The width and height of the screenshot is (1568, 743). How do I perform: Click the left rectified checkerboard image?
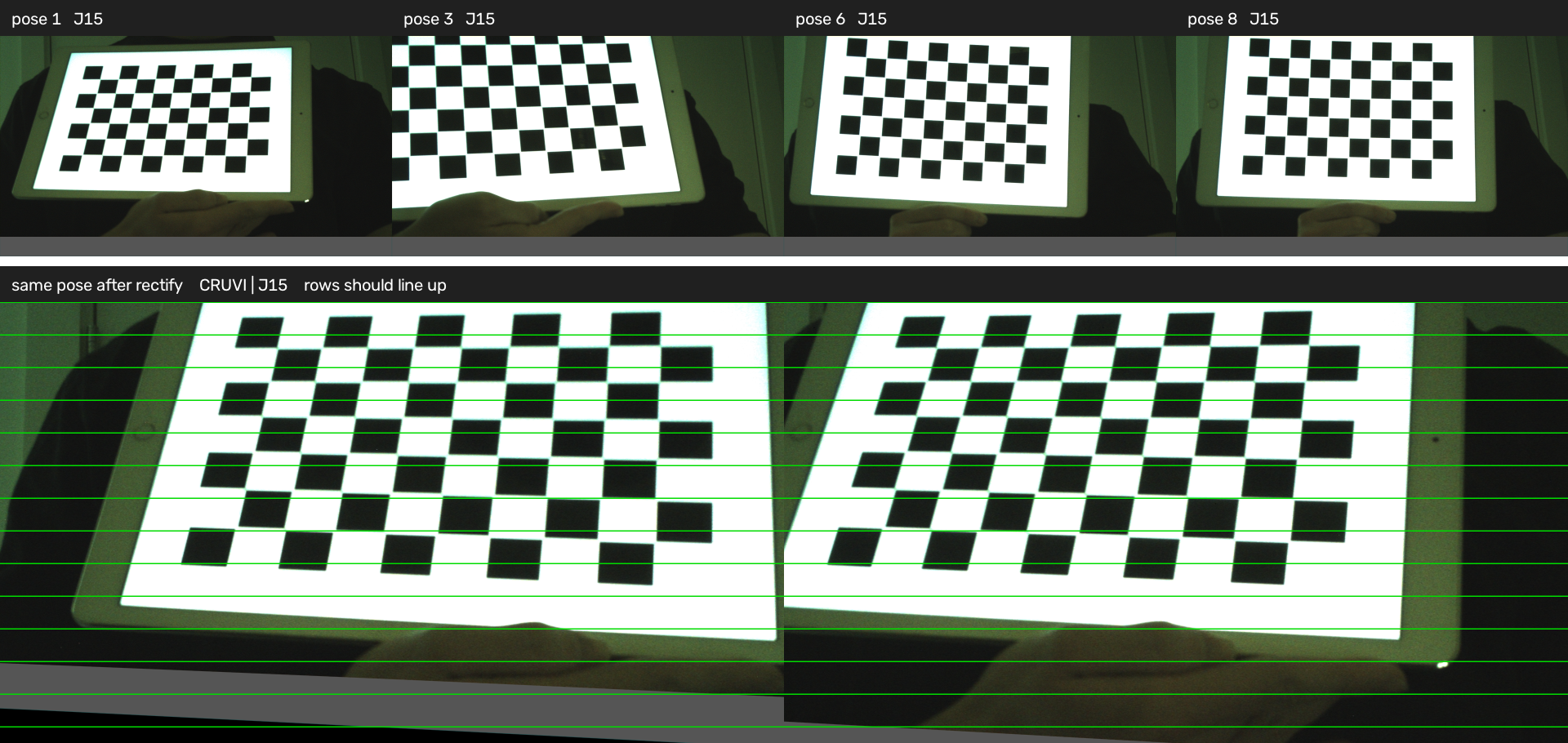pyautogui.click(x=392, y=523)
